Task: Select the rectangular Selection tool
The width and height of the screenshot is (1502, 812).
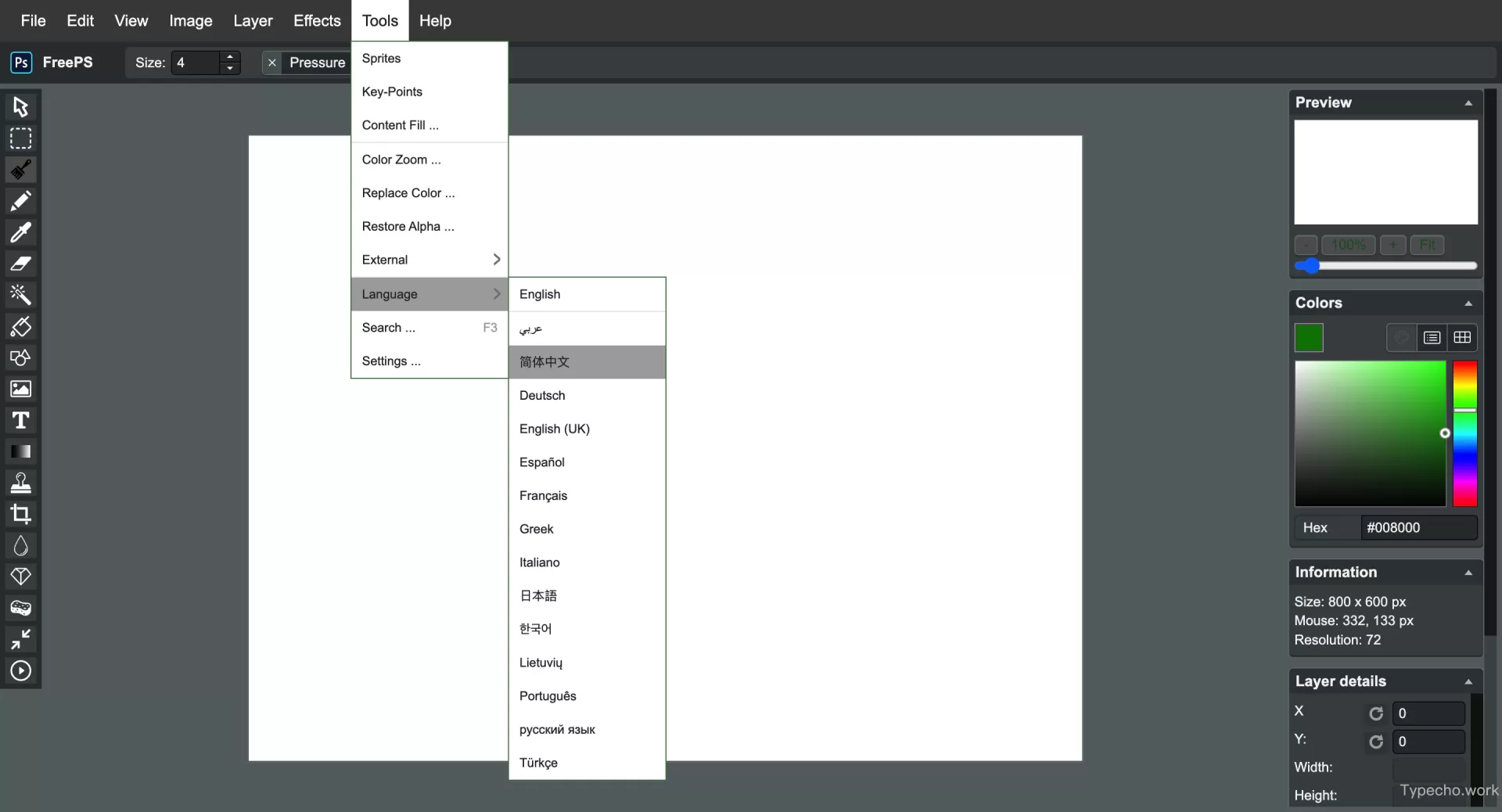Action: coord(21,138)
